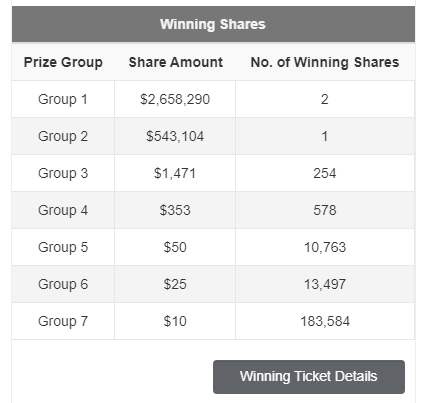Click the Group 6 row label

(x=63, y=284)
